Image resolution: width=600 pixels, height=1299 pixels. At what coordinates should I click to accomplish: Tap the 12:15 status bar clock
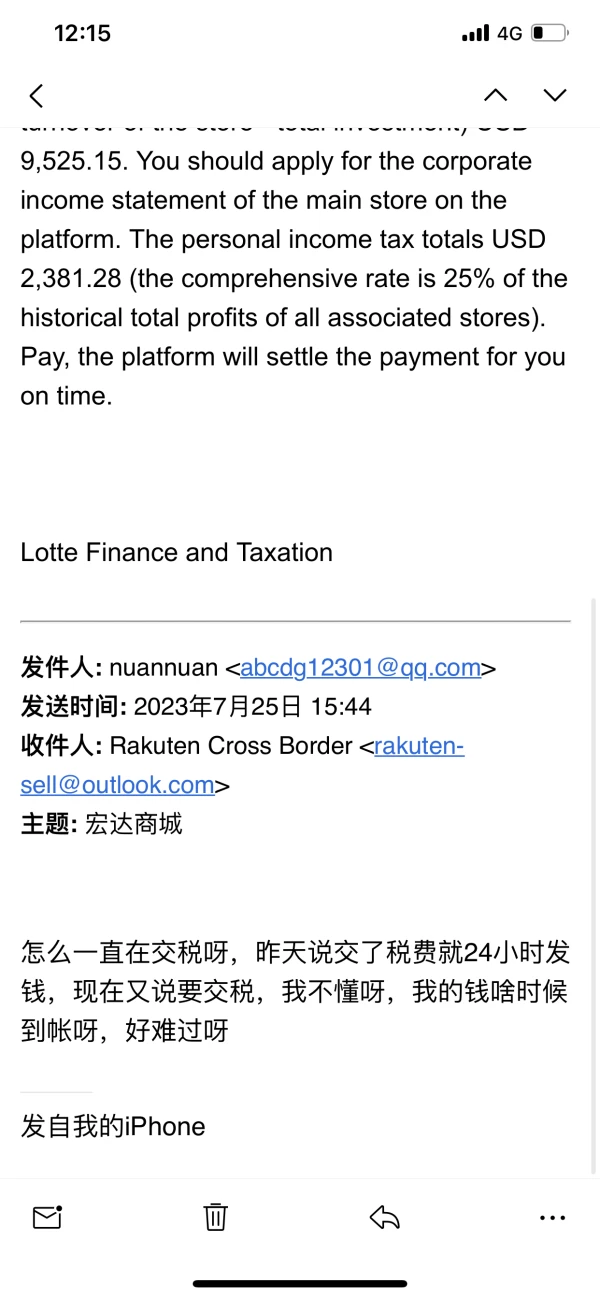[82, 33]
